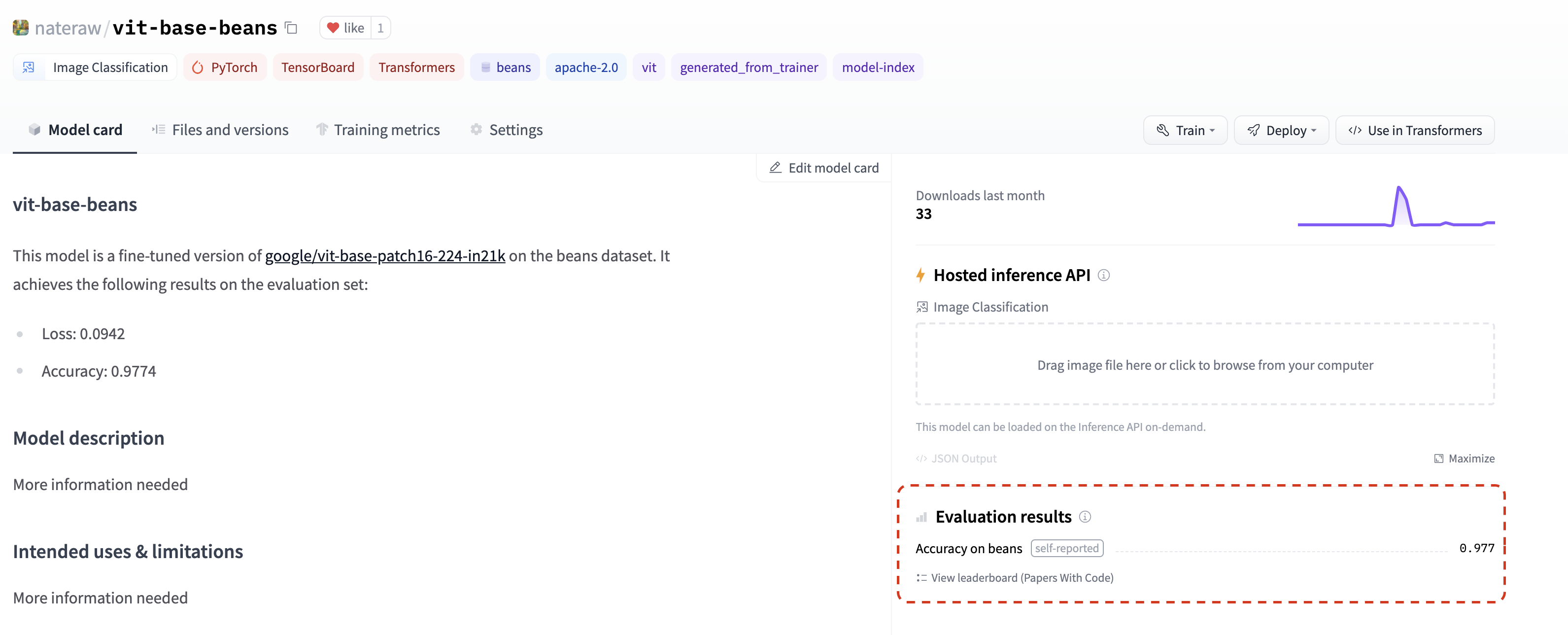Image resolution: width=1568 pixels, height=635 pixels.
Task: Open the Deploy dropdown menu
Action: [x=1281, y=130]
